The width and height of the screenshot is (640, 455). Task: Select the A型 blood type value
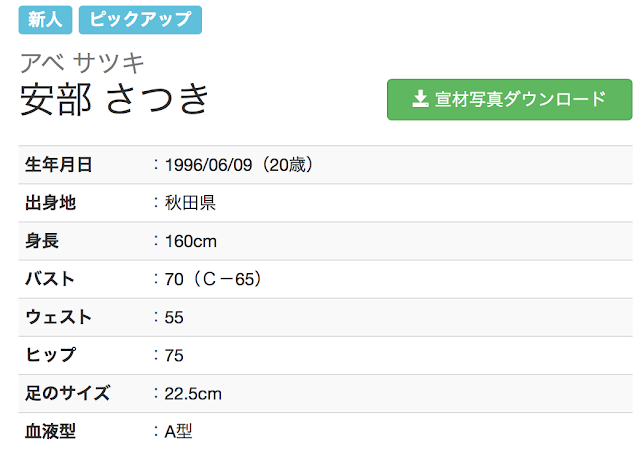[177, 432]
